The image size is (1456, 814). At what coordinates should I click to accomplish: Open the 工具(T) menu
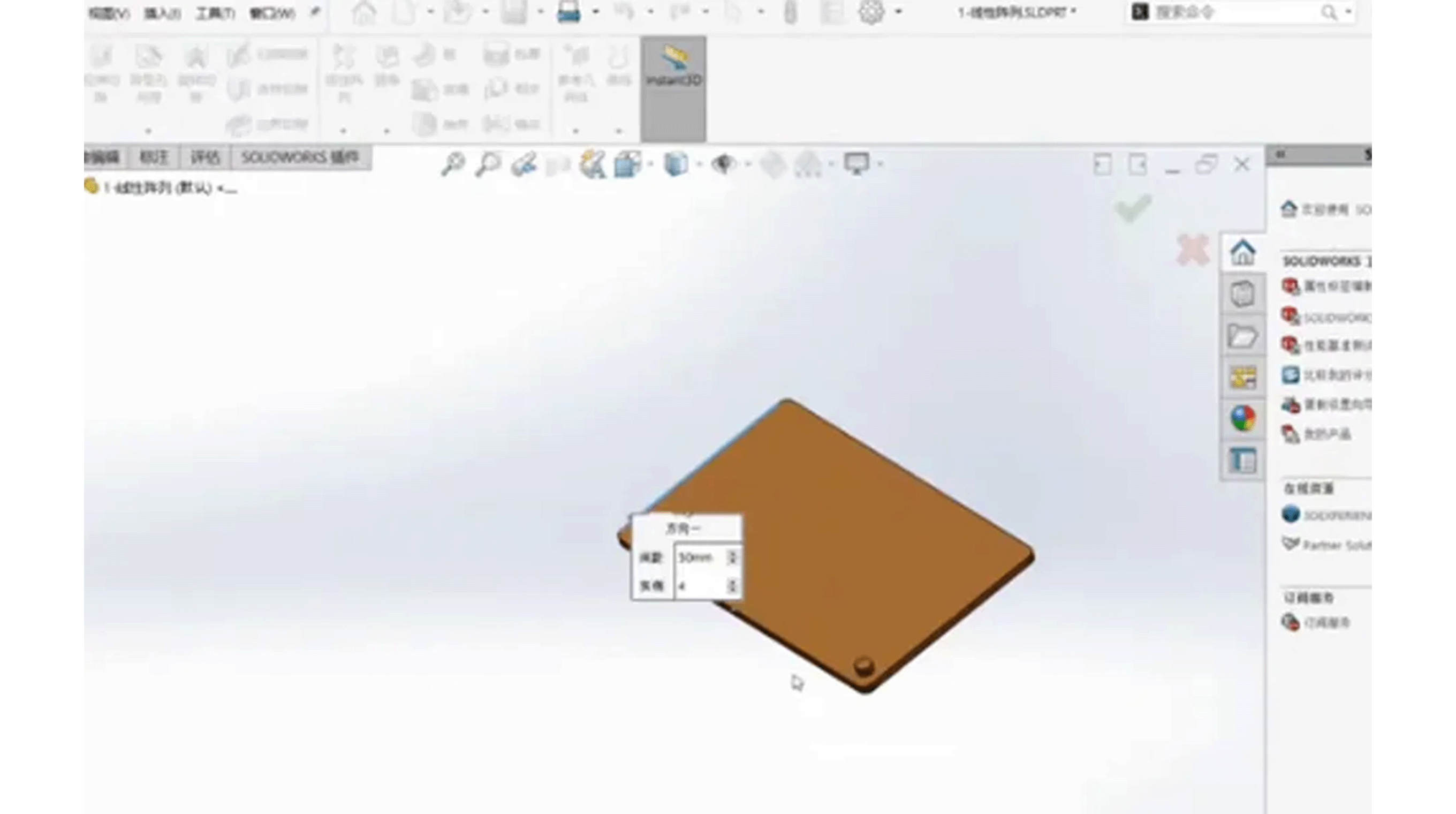215,13
